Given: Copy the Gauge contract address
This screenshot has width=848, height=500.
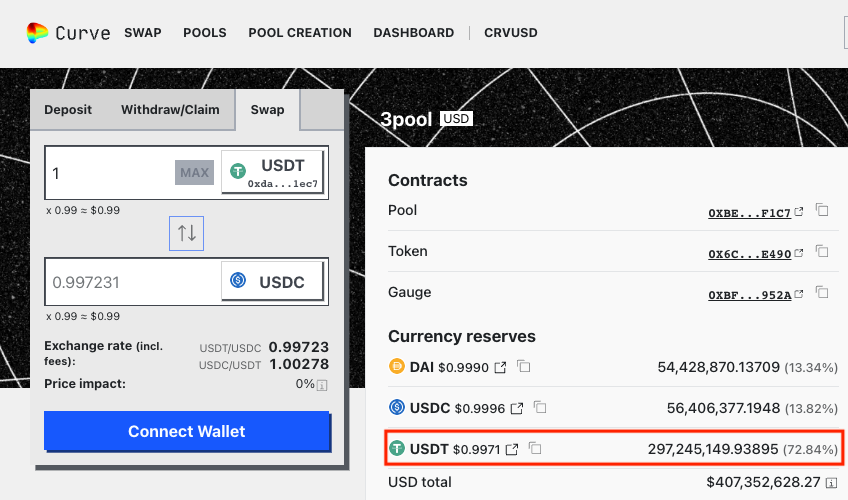Looking at the screenshot, I should point(822,293).
